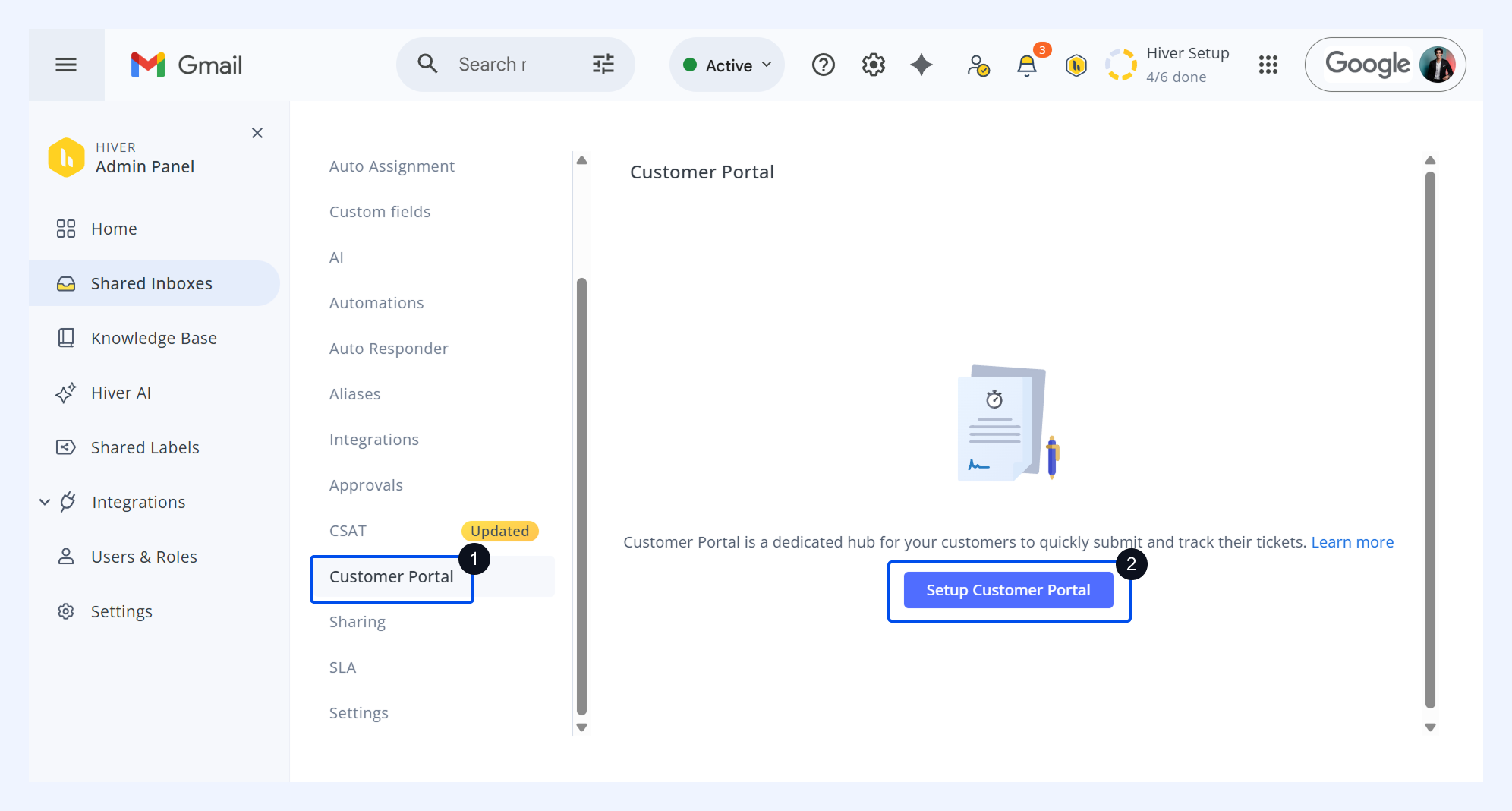Open the notifications bell icon
Screen dimensions: 1512x811
click(x=1027, y=65)
